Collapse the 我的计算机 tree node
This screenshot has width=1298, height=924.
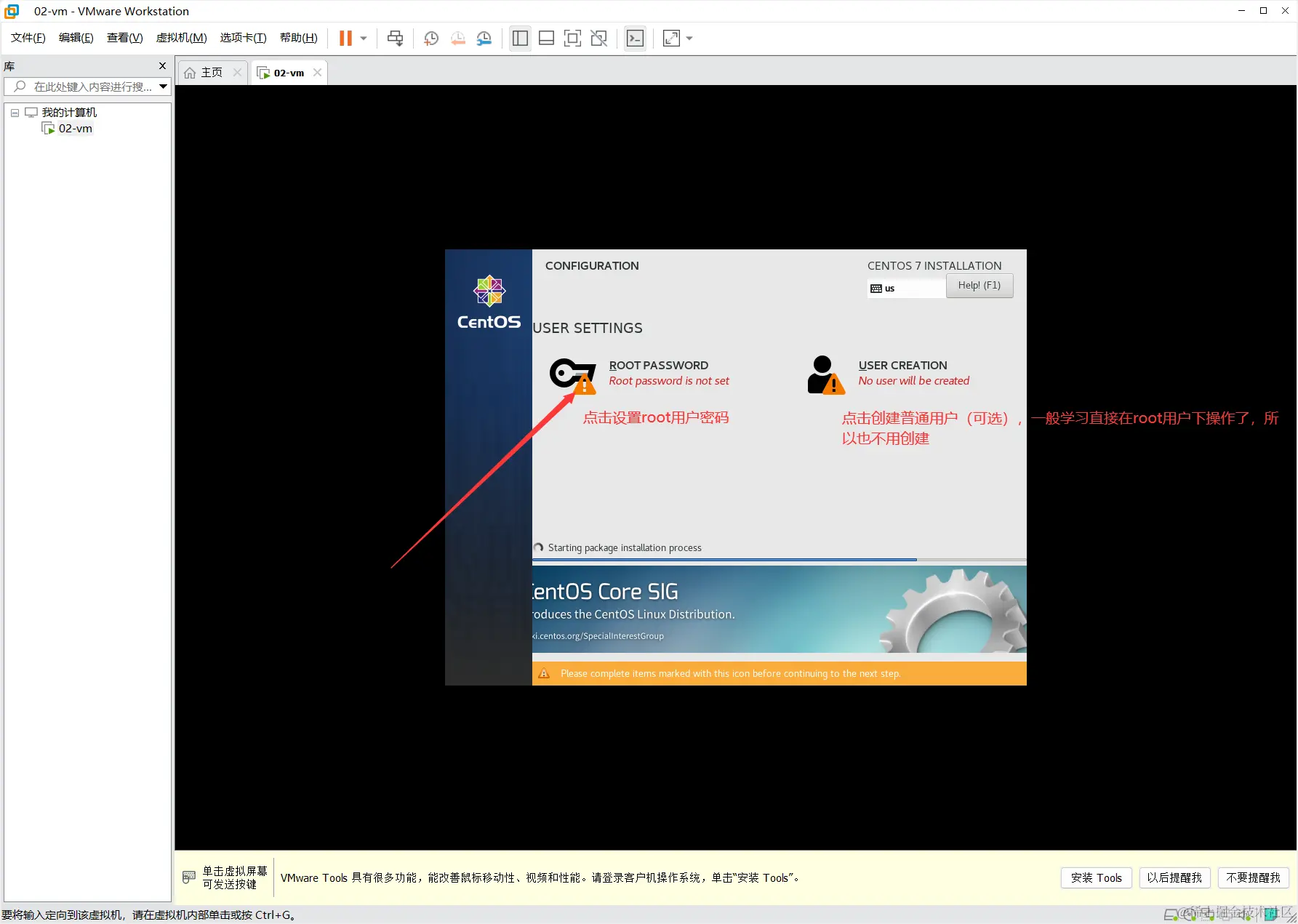click(15, 113)
